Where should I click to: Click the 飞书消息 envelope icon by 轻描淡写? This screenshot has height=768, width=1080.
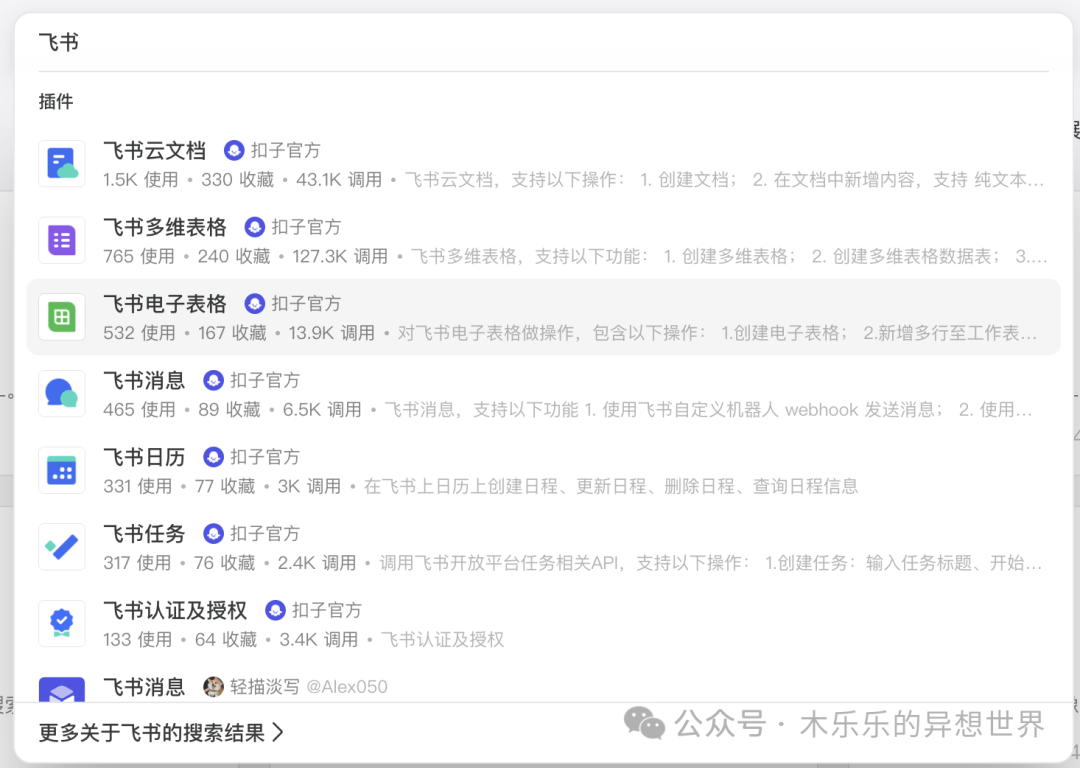point(62,689)
